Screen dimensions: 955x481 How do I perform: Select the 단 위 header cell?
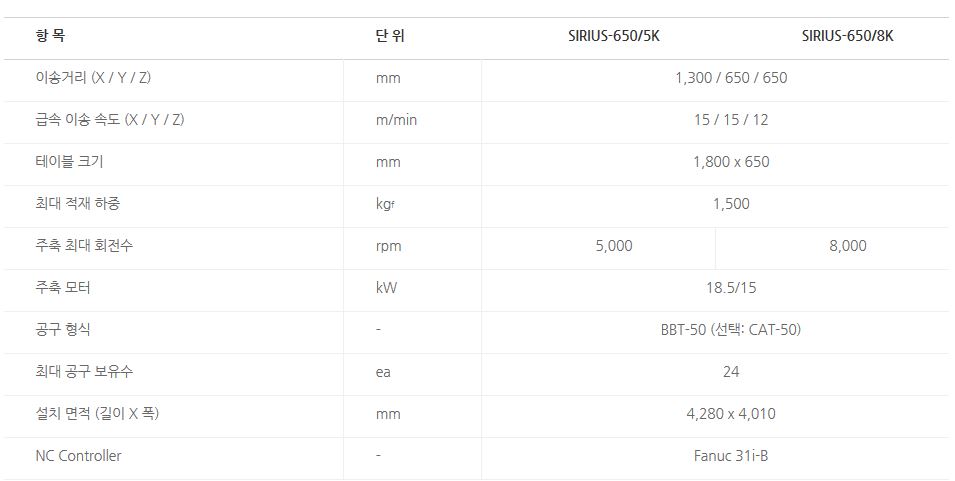click(390, 37)
